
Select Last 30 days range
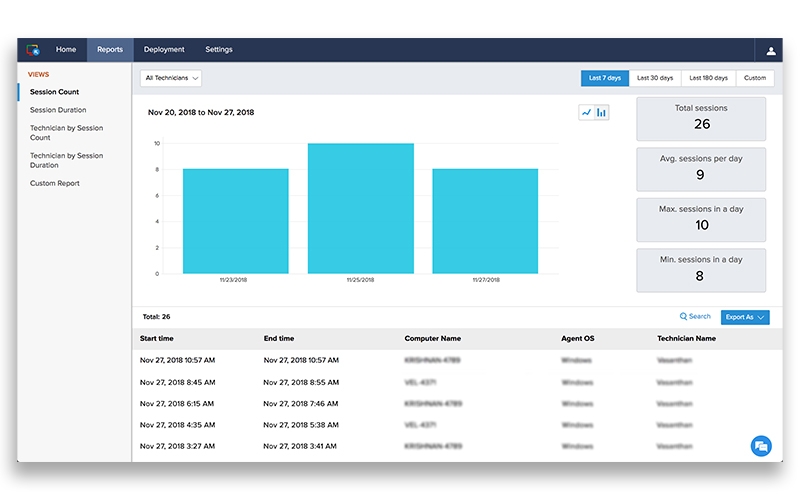click(x=655, y=78)
